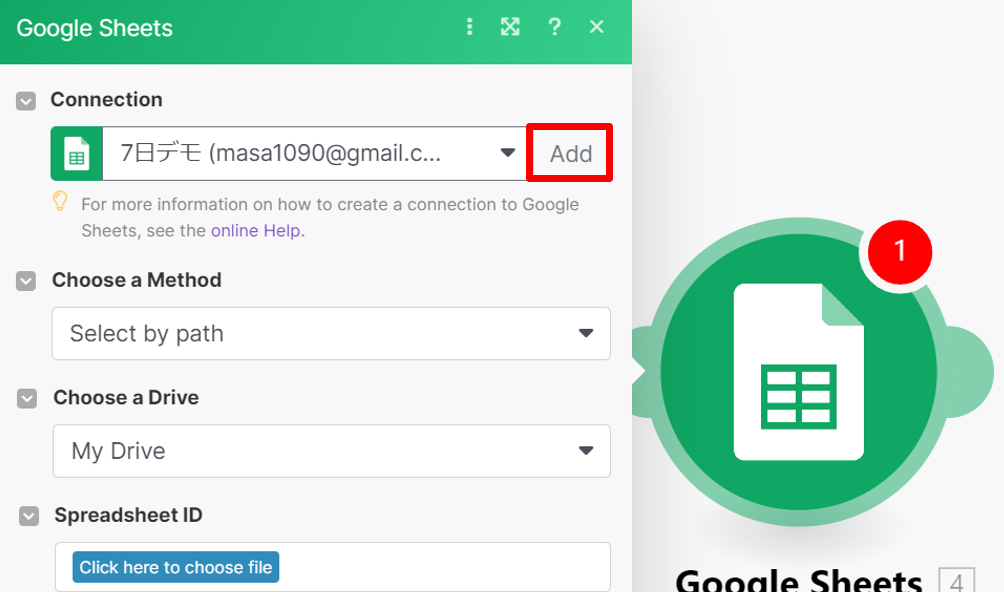Follow the online Help link

pyautogui.click(x=255, y=230)
